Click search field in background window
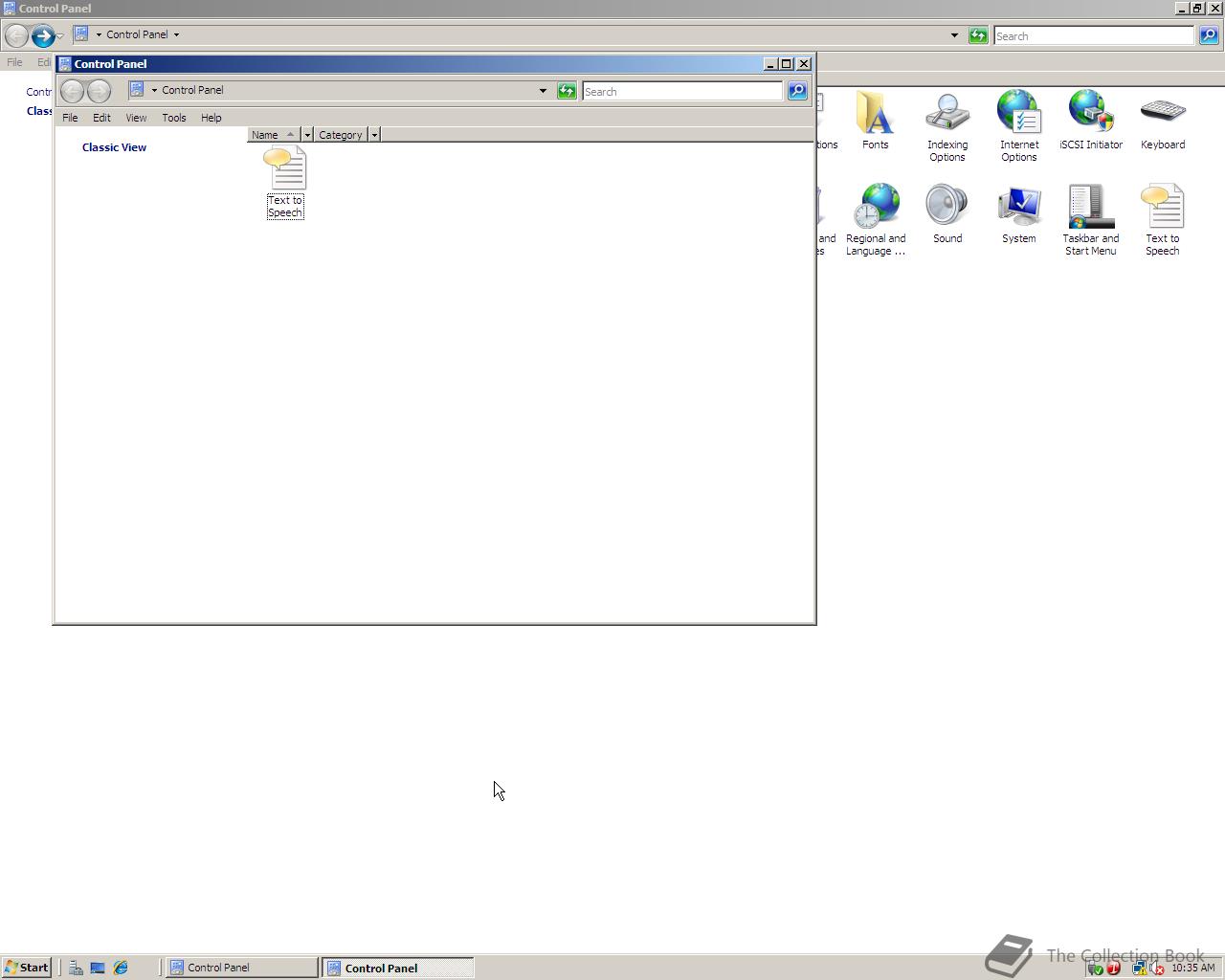The height and width of the screenshot is (980, 1225). 1094,36
